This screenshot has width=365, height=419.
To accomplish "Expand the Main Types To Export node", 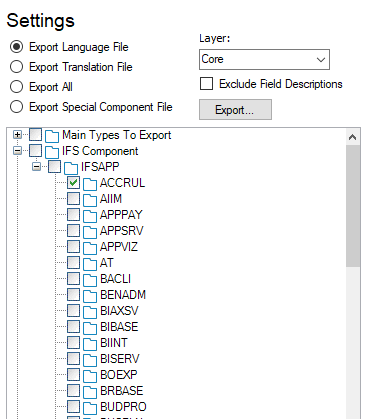I will click(17, 135).
